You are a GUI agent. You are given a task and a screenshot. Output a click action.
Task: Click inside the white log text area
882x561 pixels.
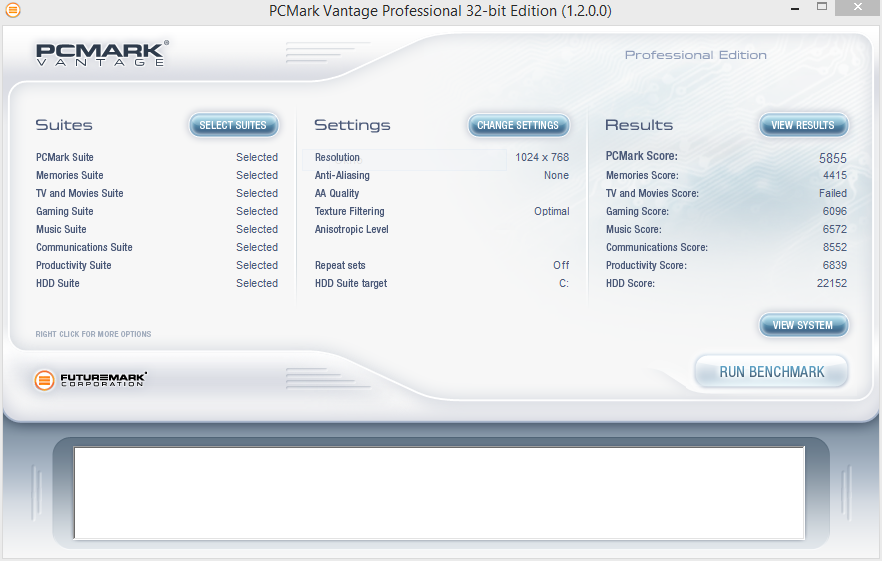click(x=439, y=493)
